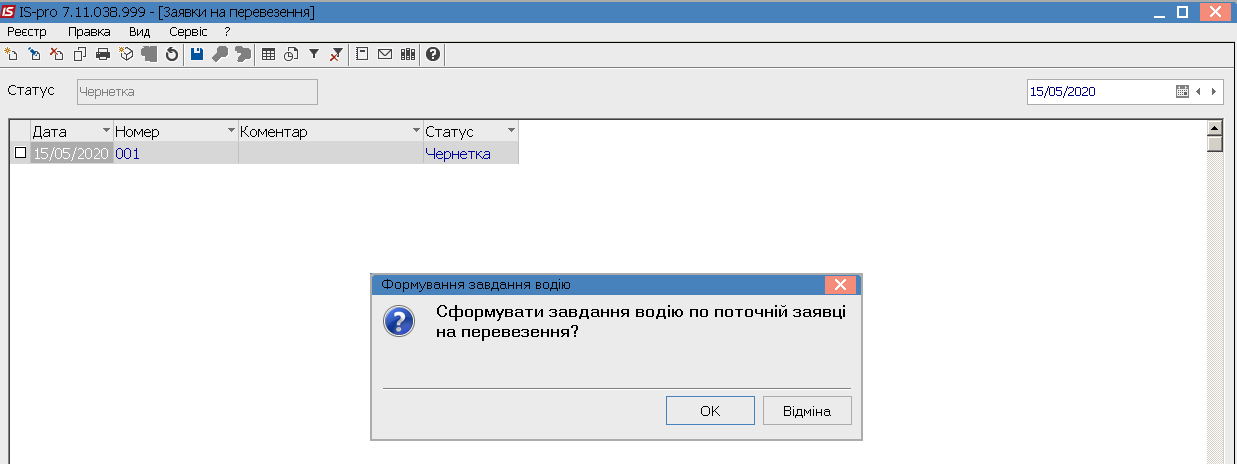Click the copy record toolbar icon
This screenshot has width=1237, height=464.
80,54
